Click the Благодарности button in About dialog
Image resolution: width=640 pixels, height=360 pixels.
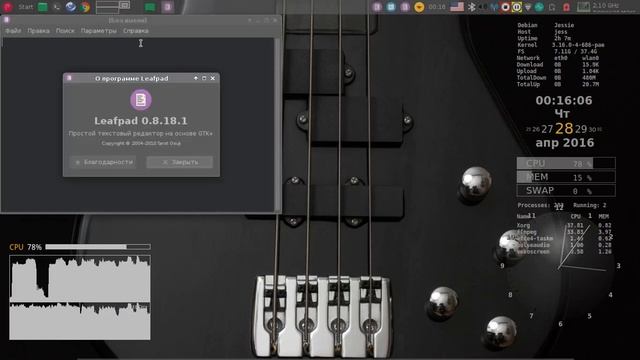point(103,162)
